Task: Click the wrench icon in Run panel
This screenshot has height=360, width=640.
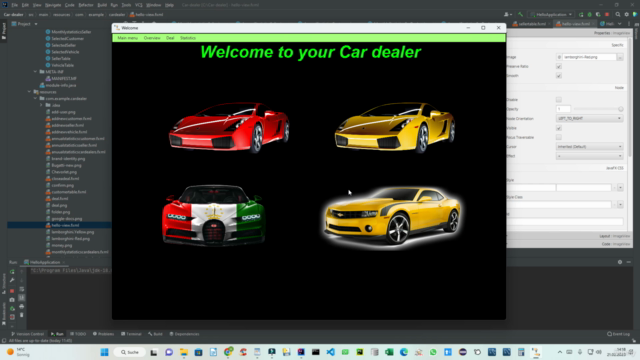Action: coord(12,280)
